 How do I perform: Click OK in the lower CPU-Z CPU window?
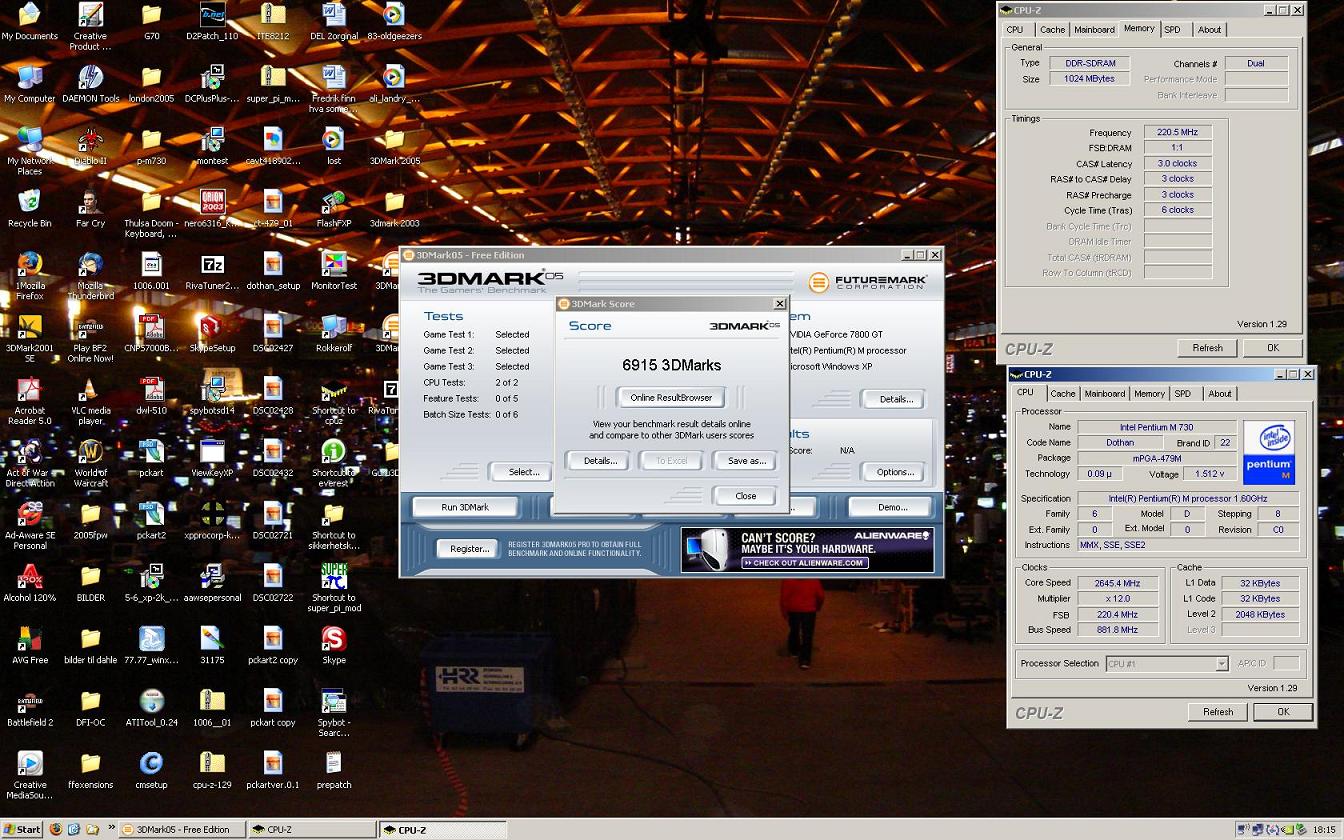click(1282, 712)
